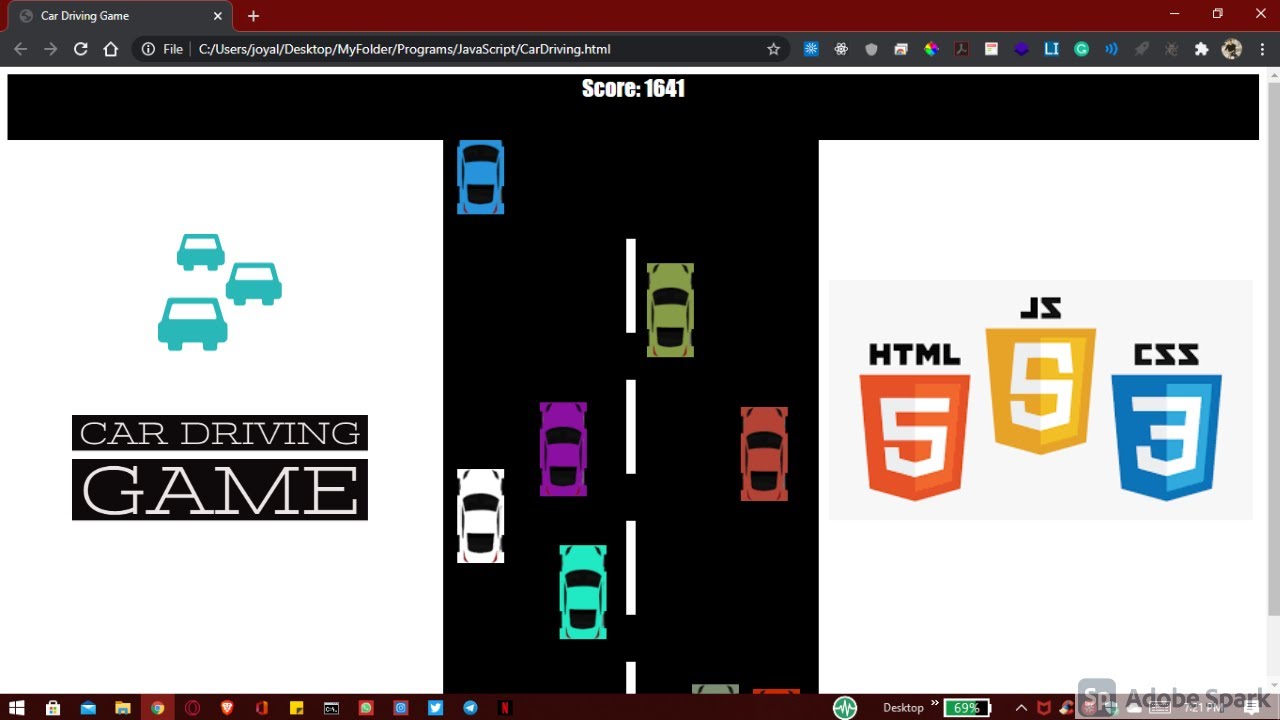Launch Microsoft Office from the taskbar

click(262, 707)
